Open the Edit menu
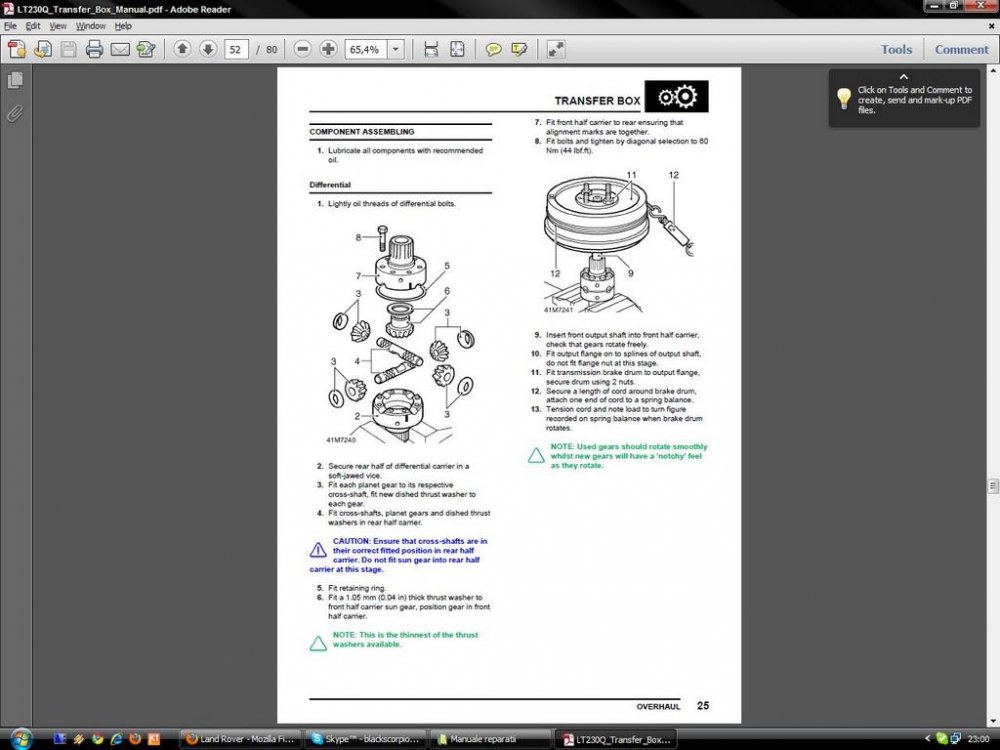This screenshot has height=750, width=1000. tap(33, 26)
